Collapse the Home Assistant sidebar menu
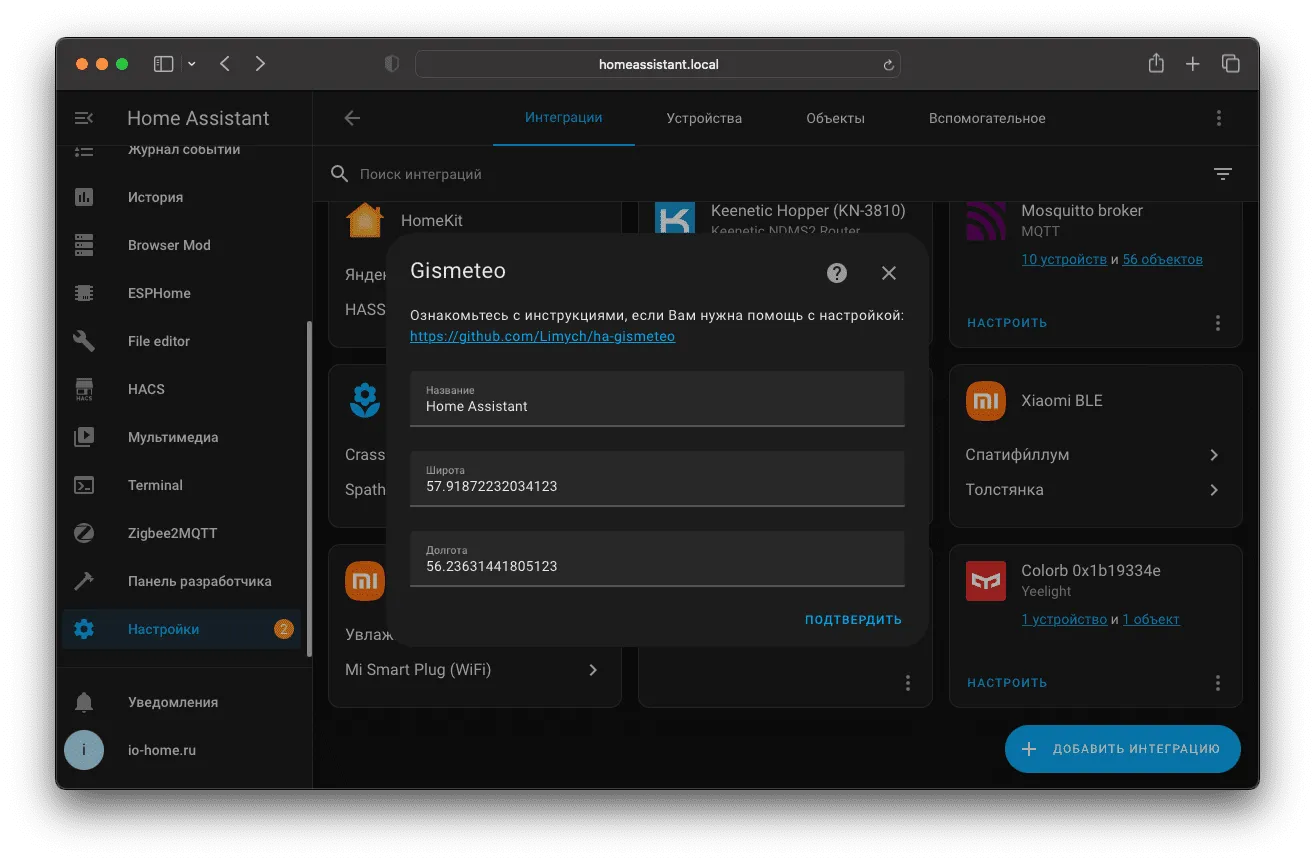1315x863 pixels. click(x=84, y=118)
